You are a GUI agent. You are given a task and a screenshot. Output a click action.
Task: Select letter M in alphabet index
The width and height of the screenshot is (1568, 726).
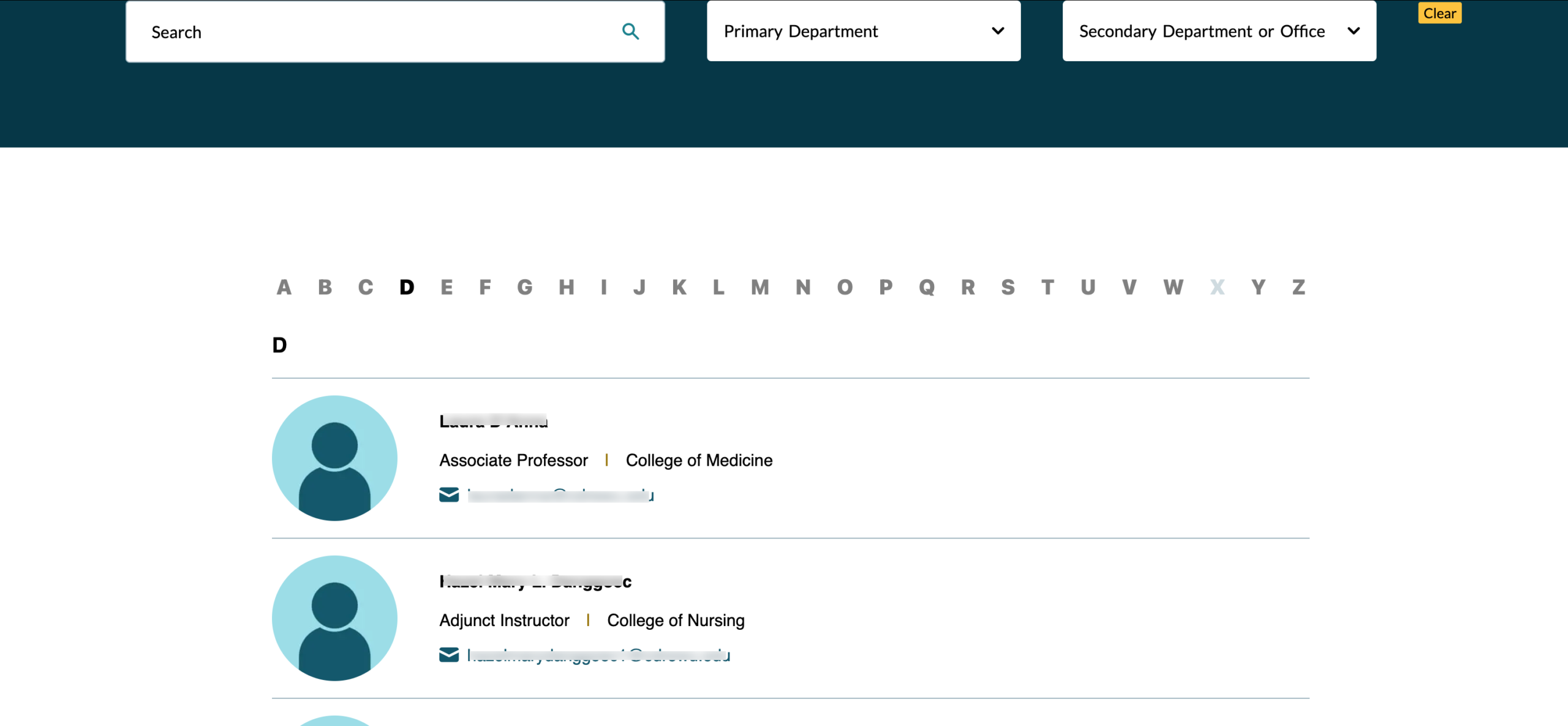(760, 287)
